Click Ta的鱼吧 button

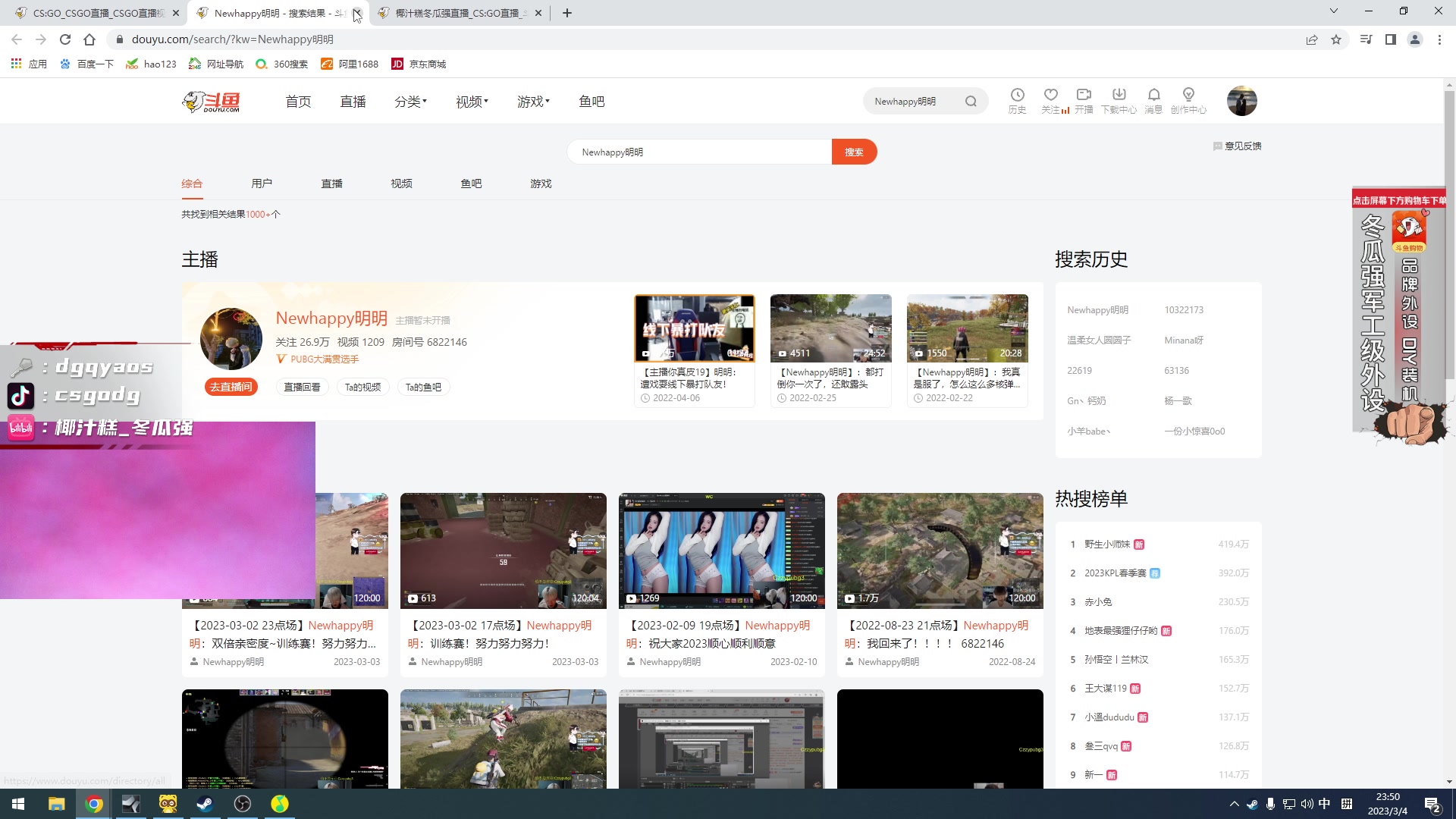(x=423, y=387)
